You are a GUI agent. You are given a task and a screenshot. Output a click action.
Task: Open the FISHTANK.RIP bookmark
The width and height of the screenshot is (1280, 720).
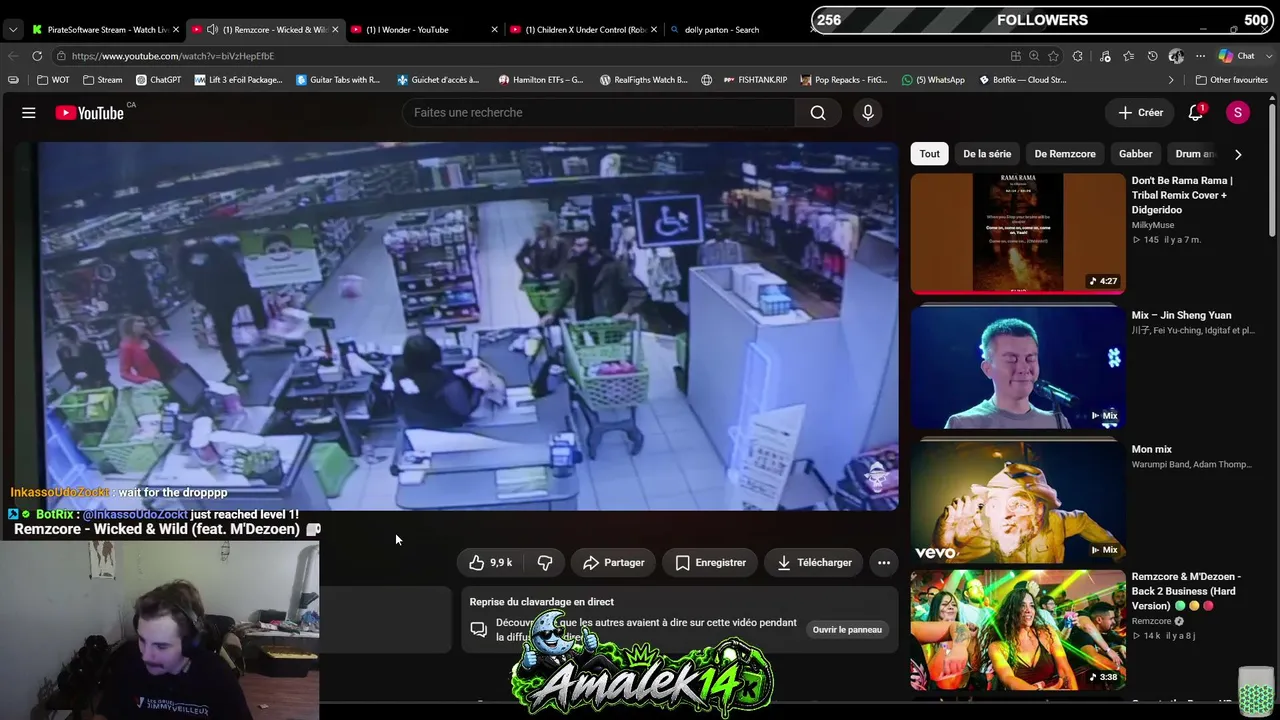click(755, 80)
